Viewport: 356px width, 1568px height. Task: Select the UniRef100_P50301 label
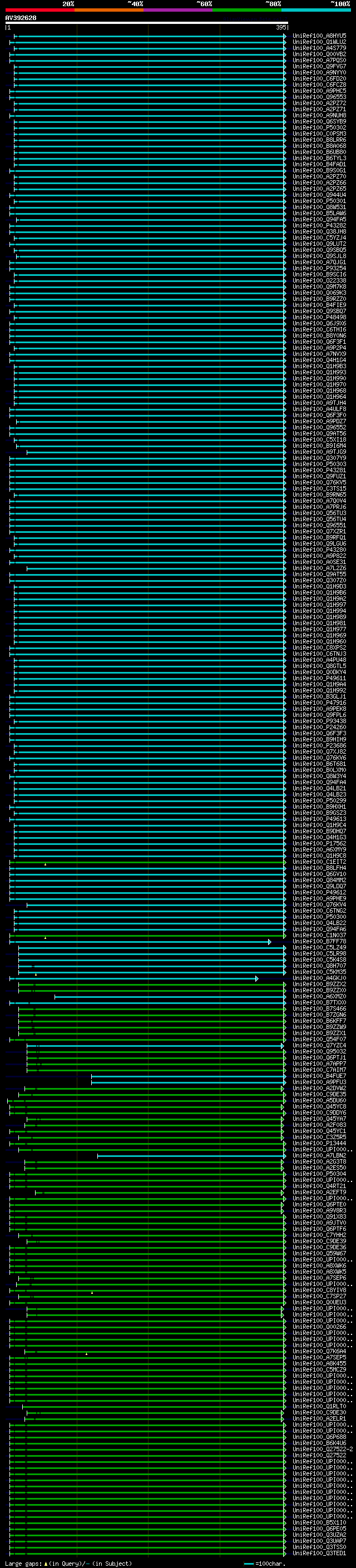click(319, 201)
